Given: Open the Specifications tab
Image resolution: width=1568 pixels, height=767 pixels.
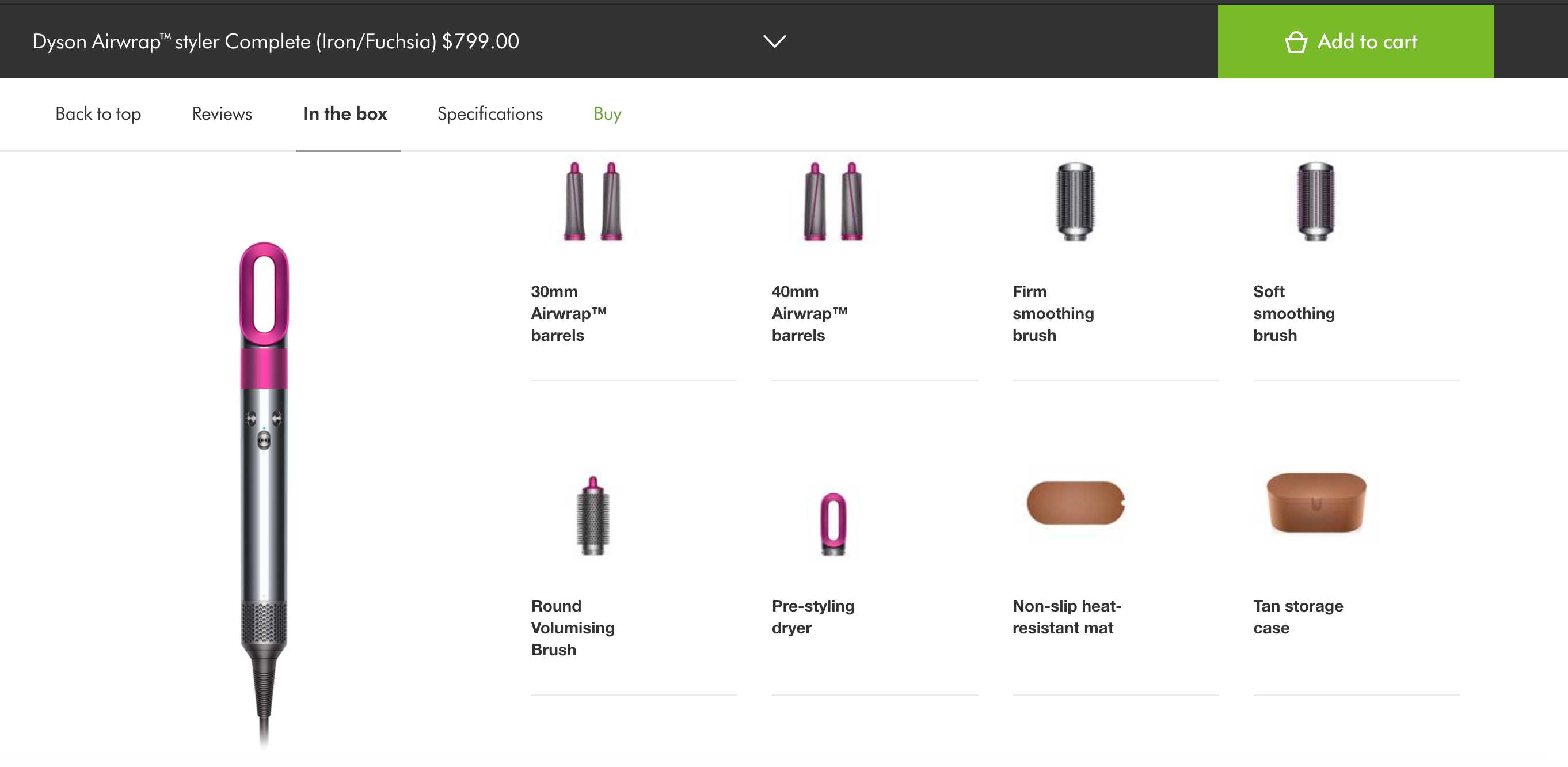Looking at the screenshot, I should coord(489,114).
